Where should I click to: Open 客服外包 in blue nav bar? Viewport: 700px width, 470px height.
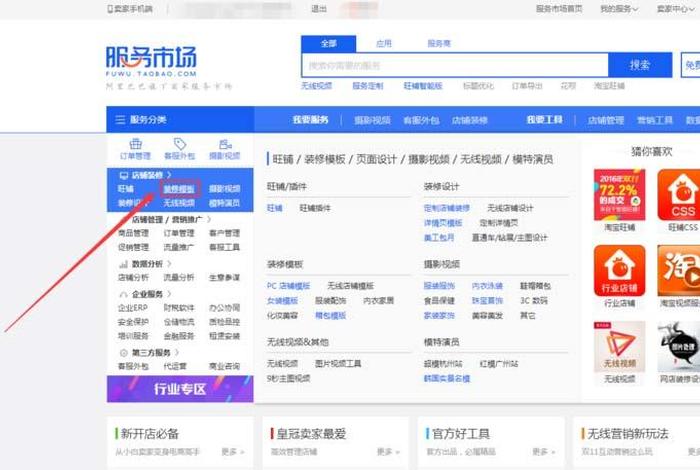[421, 120]
